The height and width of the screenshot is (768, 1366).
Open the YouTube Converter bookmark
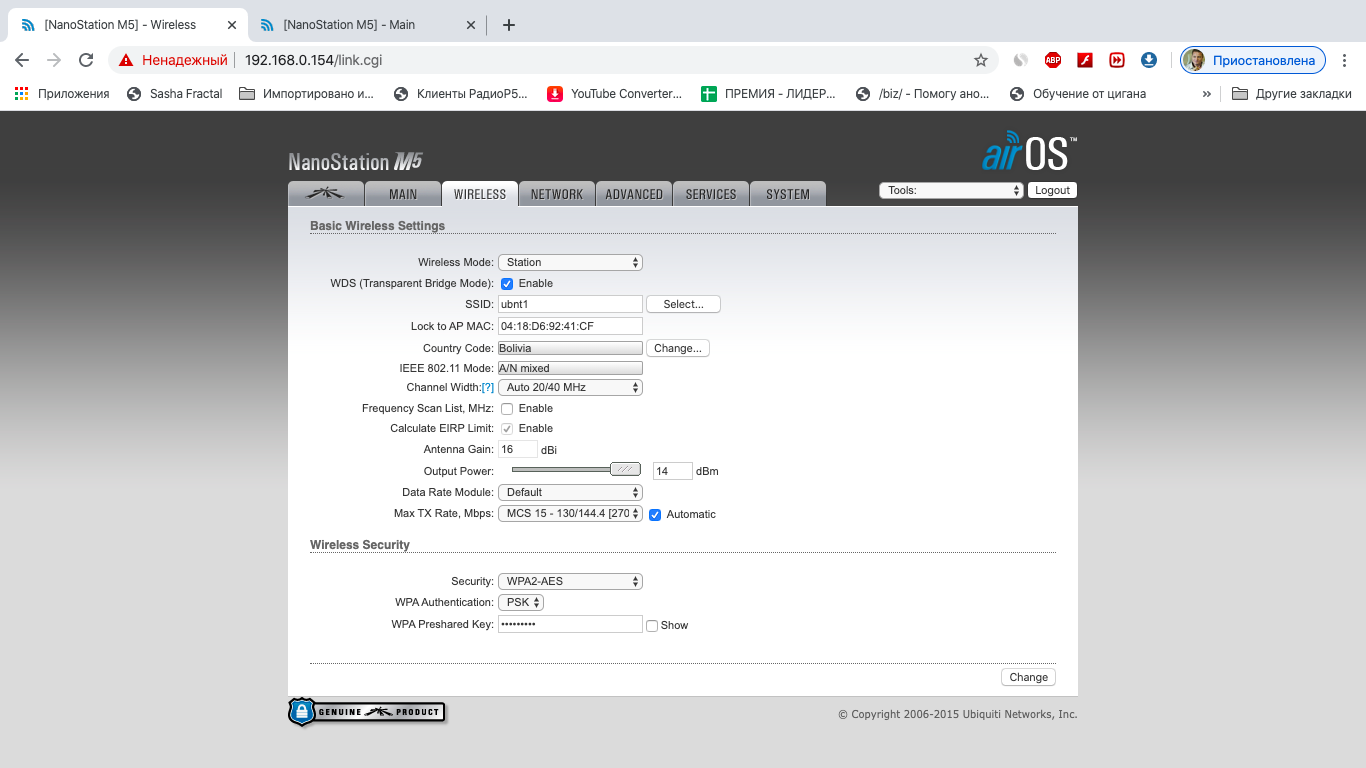[x=615, y=94]
